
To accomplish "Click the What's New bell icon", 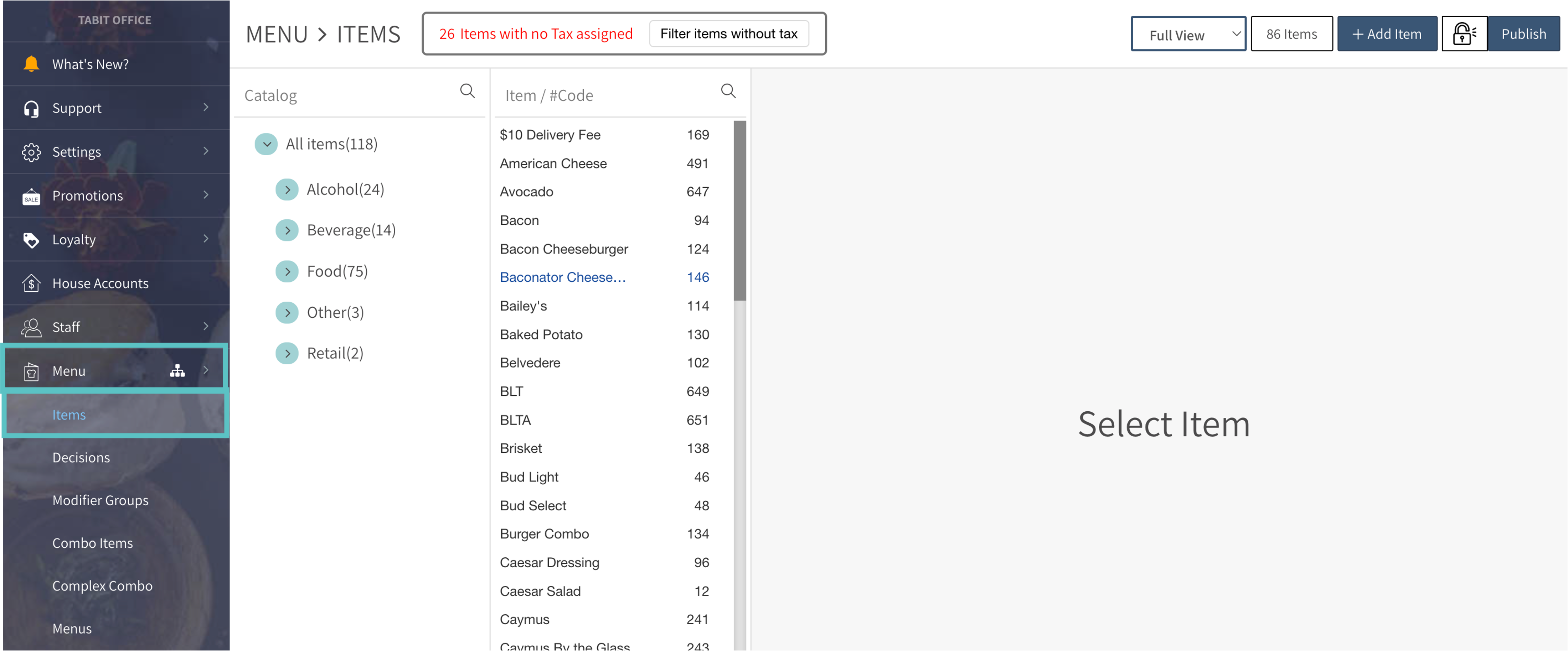I will [x=31, y=64].
